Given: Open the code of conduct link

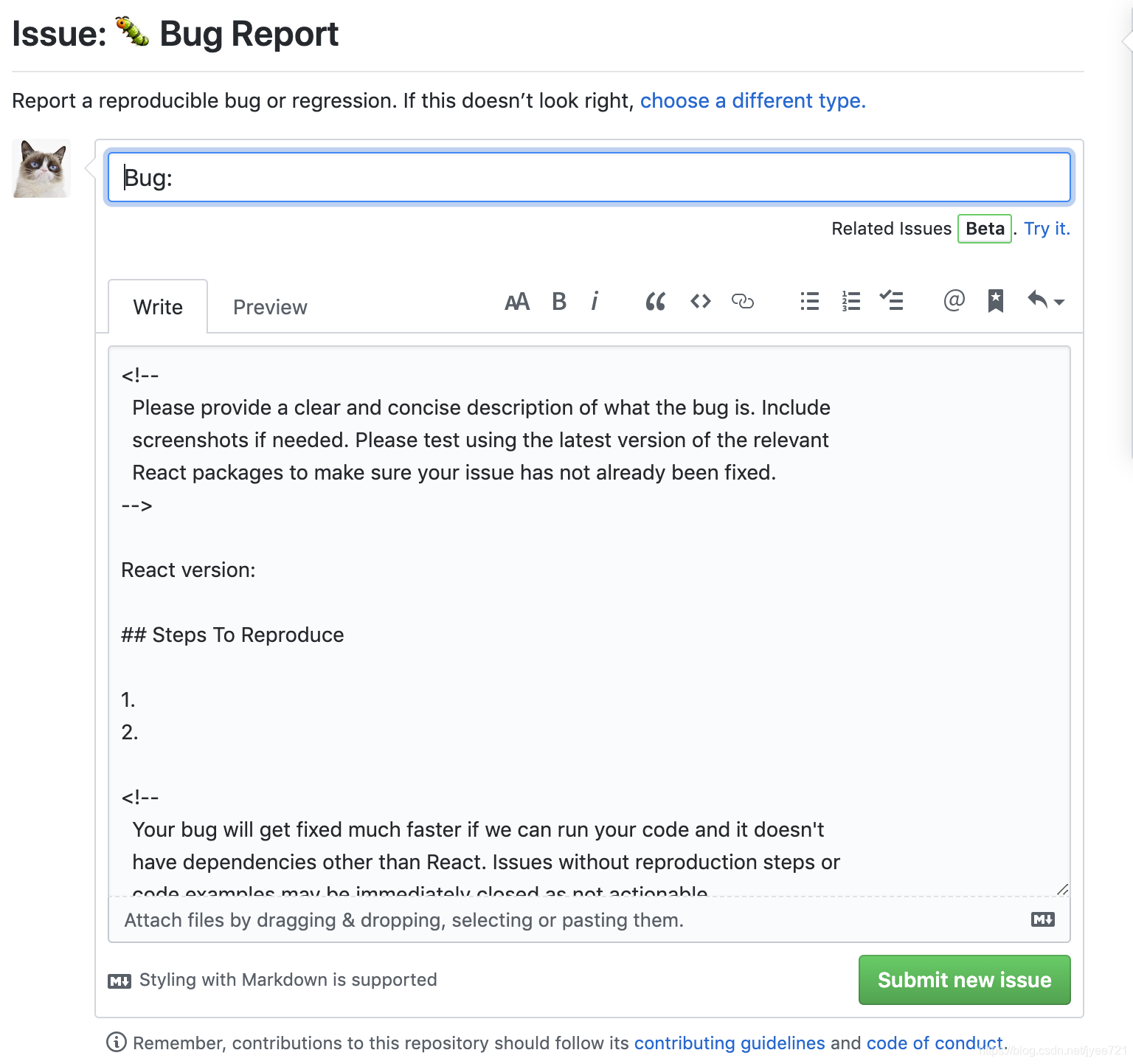Looking at the screenshot, I should 935,1043.
